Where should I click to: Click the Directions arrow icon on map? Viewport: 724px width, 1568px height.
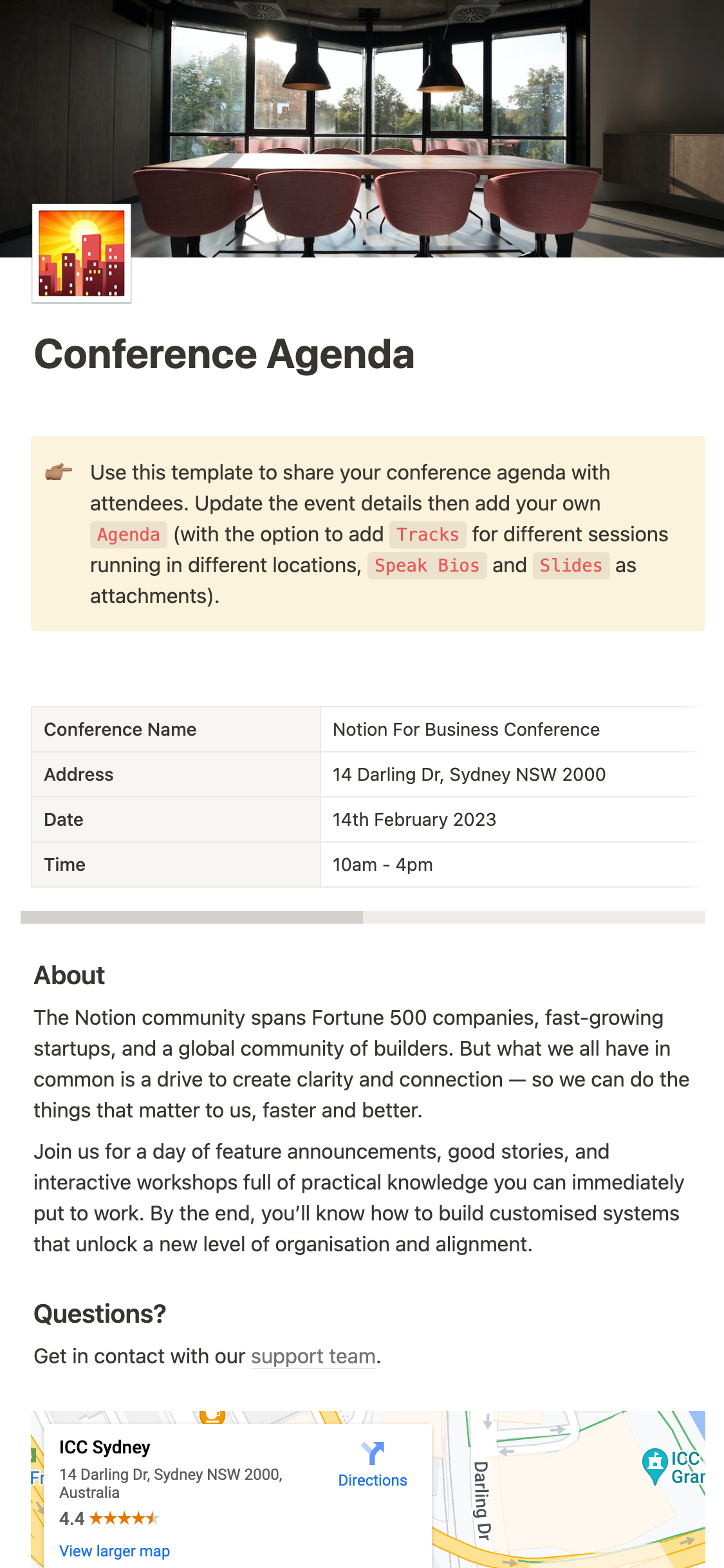373,1453
